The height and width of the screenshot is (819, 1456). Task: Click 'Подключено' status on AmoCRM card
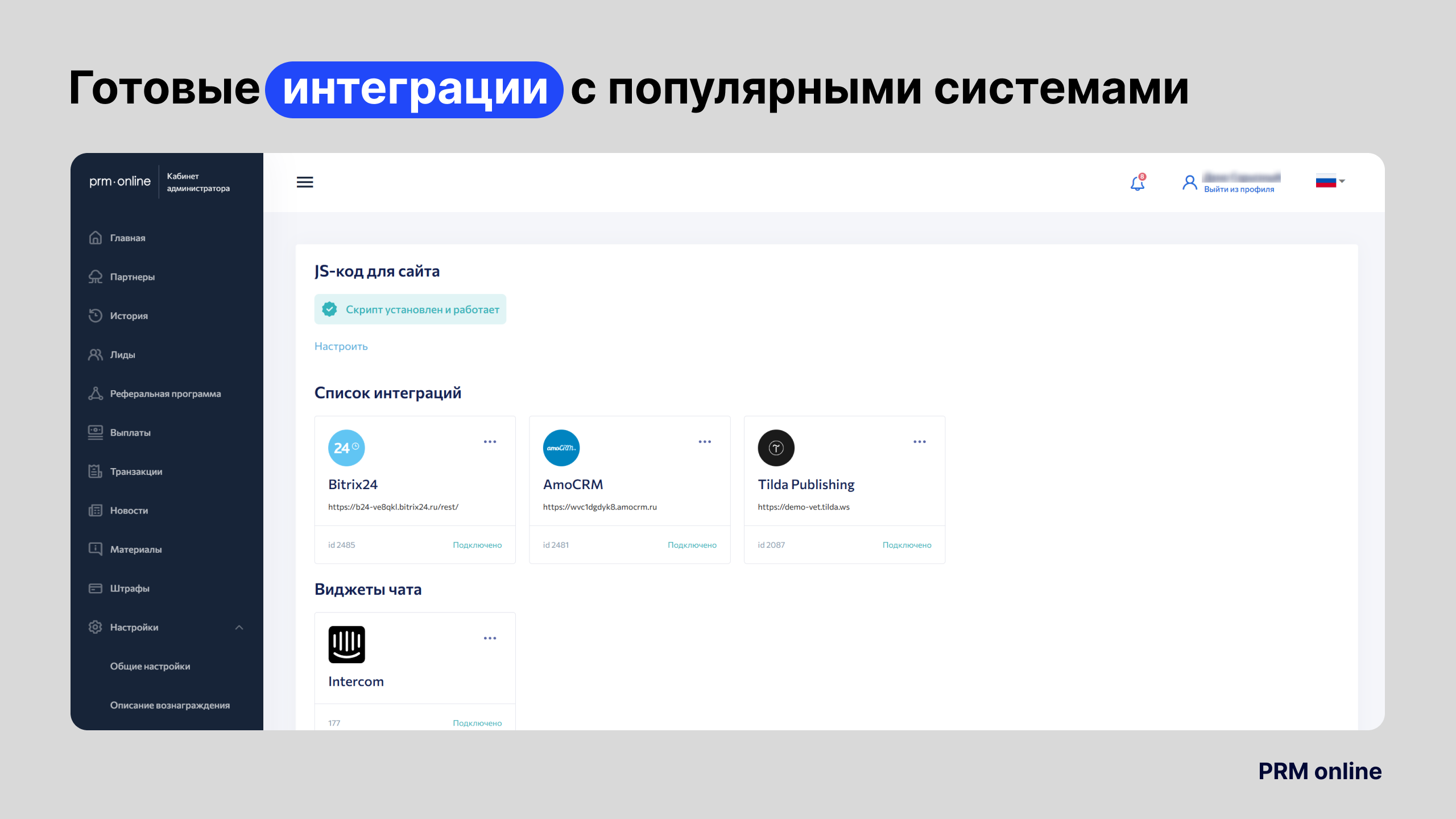coord(692,545)
